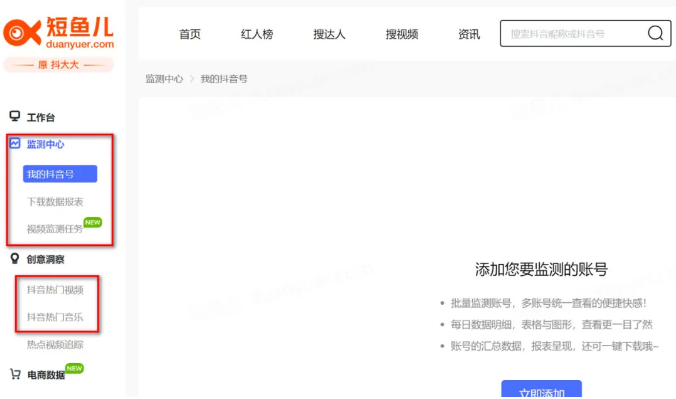Click the 批量监测账号 bullet text
Image resolution: width=676 pixels, height=399 pixels.
tap(548, 303)
